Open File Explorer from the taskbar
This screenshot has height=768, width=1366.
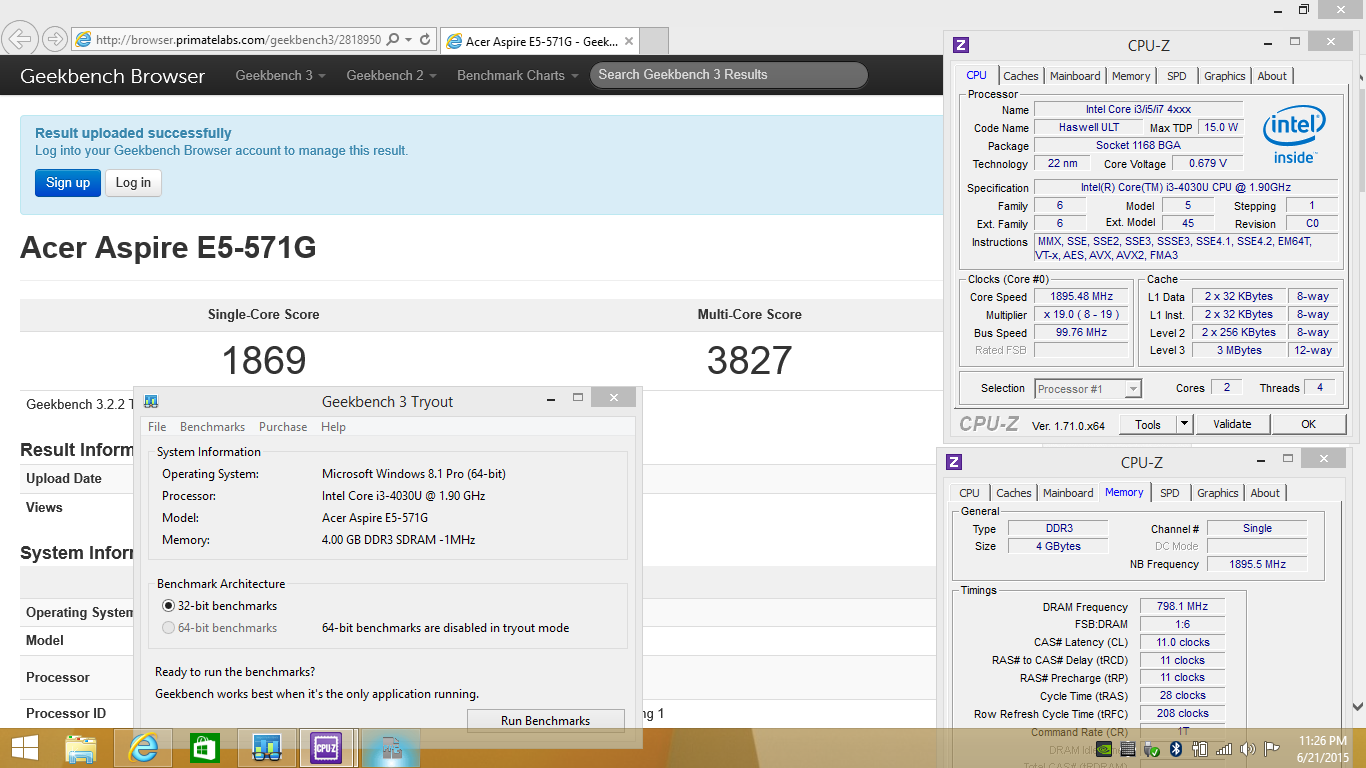tap(81, 748)
